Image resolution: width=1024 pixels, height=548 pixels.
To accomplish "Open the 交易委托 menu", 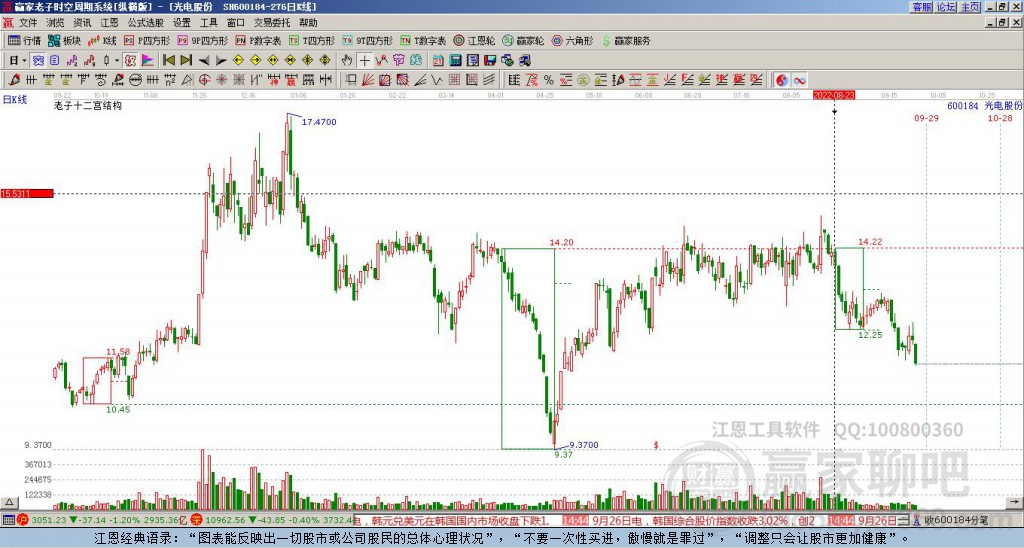I will pyautogui.click(x=272, y=23).
